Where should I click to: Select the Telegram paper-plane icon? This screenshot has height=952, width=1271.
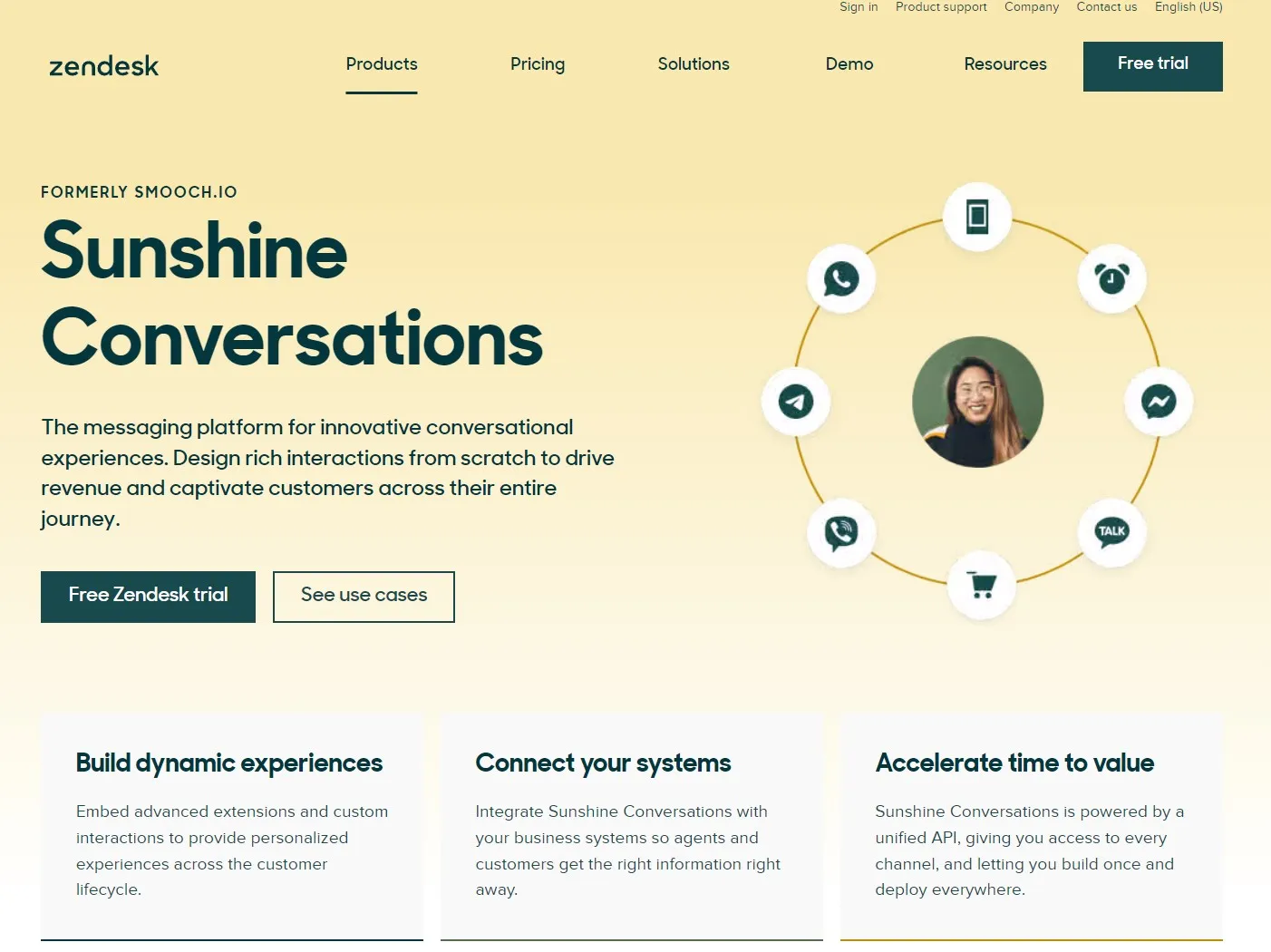pyautogui.click(x=796, y=402)
